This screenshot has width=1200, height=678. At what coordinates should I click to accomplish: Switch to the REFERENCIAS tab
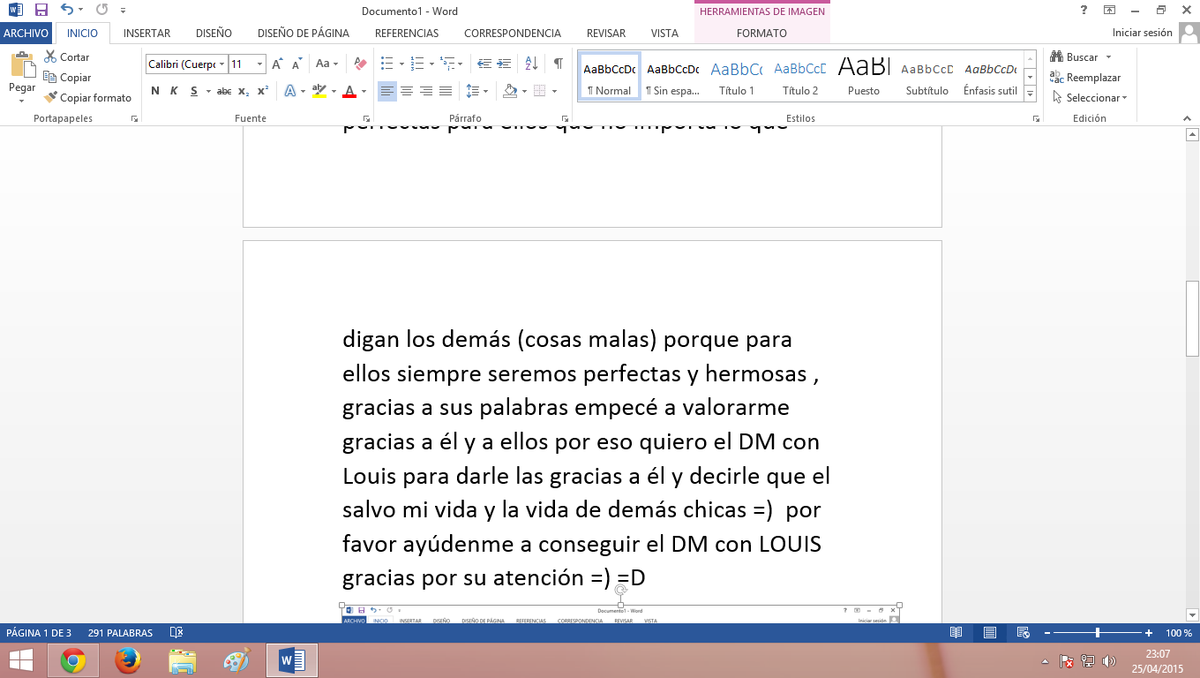pos(407,33)
